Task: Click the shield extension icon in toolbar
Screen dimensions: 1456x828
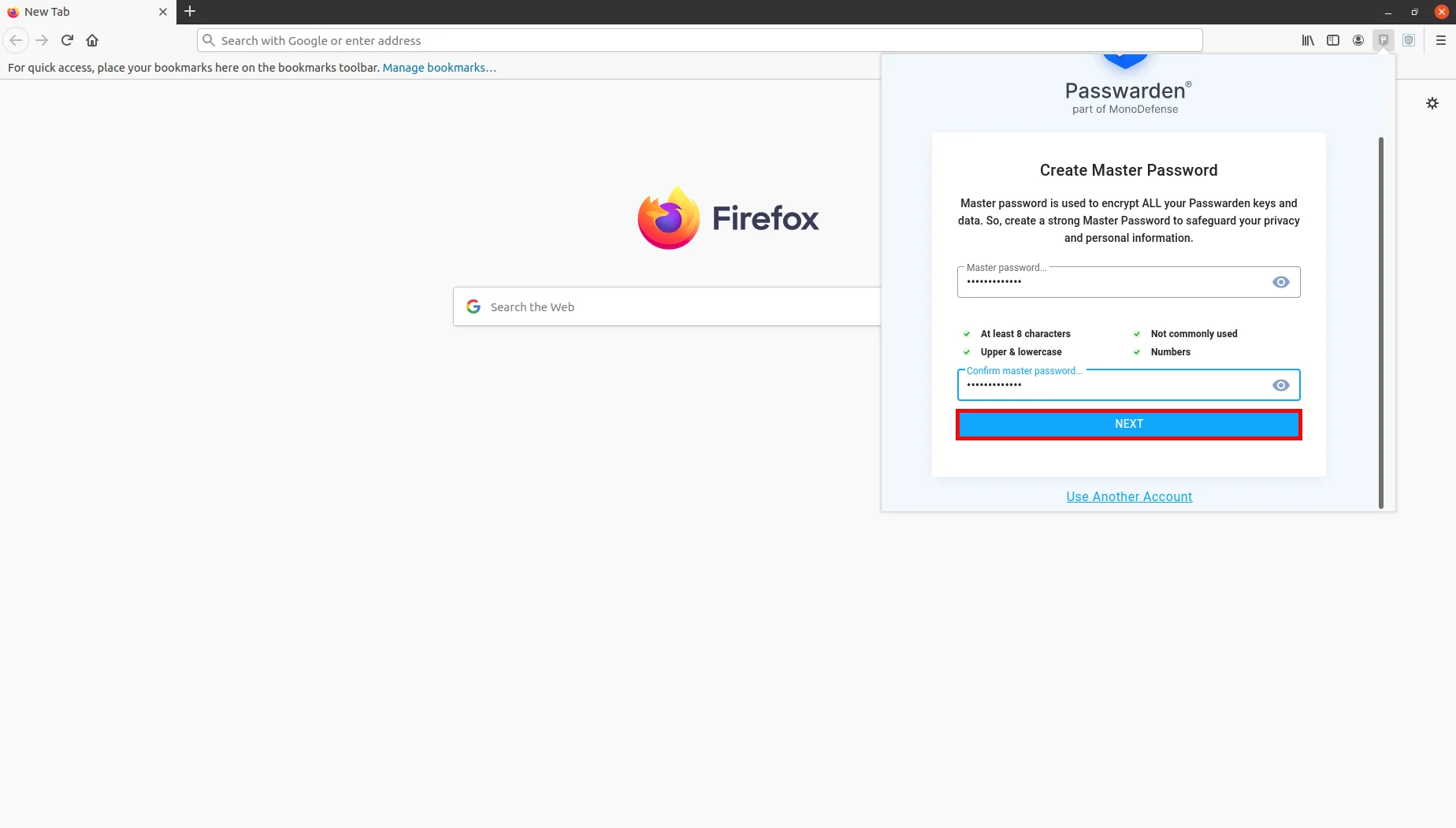Action: 1409,40
